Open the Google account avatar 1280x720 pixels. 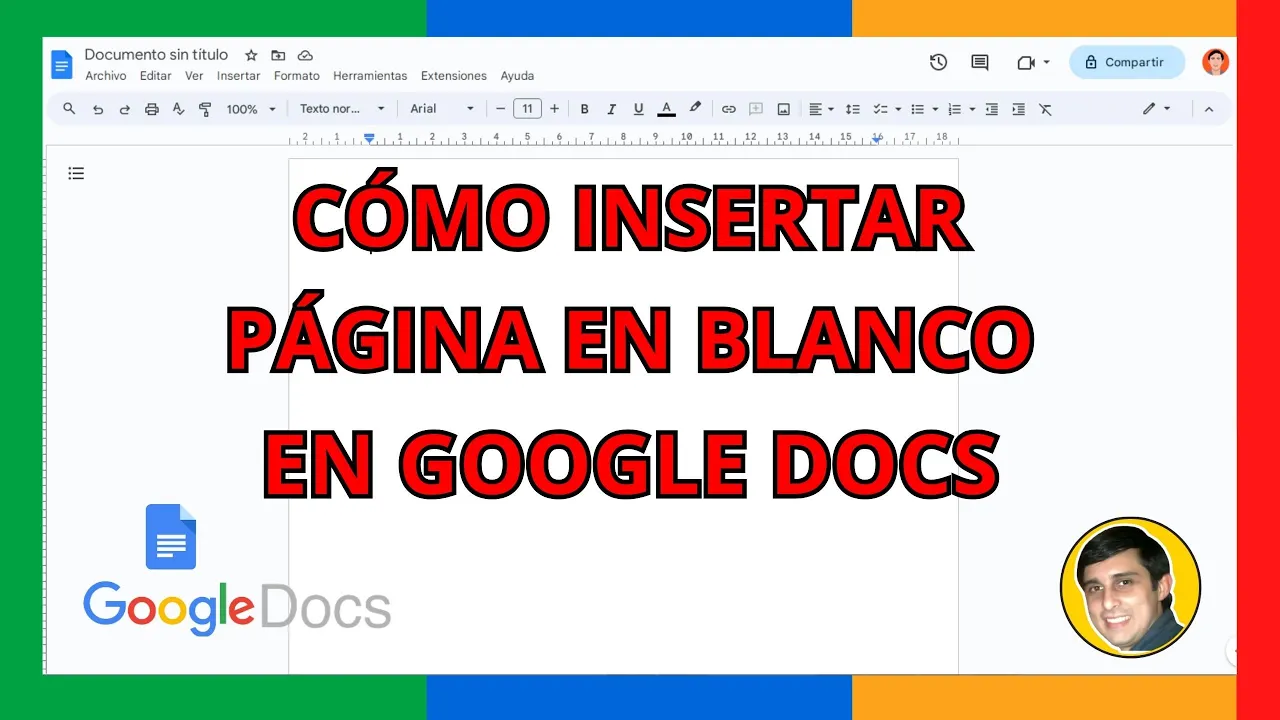click(1215, 62)
